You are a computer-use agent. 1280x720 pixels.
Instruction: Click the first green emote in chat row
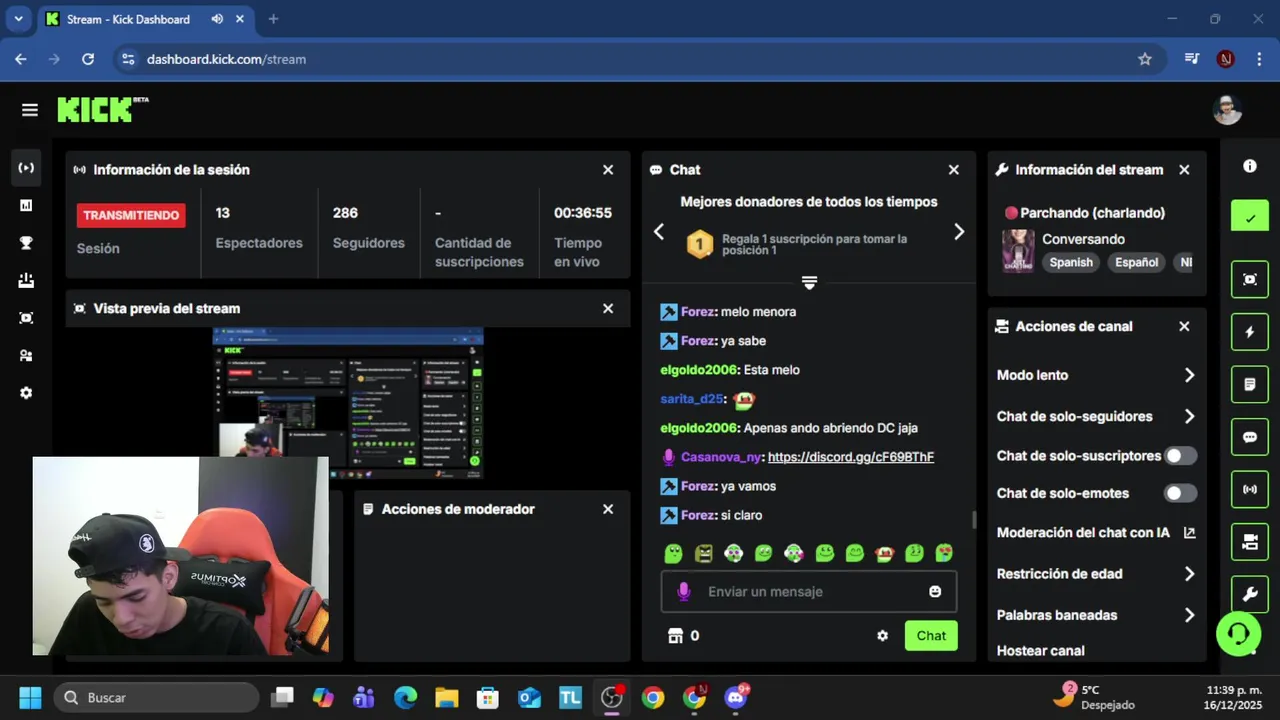[x=674, y=553]
